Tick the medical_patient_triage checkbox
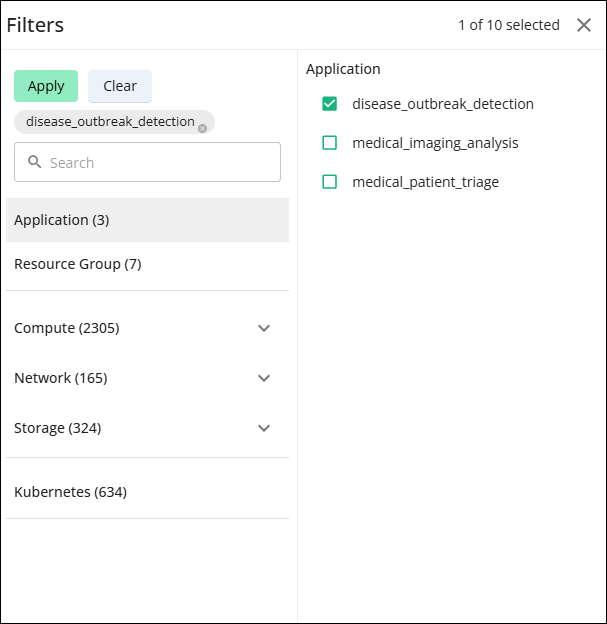Image resolution: width=607 pixels, height=624 pixels. tap(330, 182)
